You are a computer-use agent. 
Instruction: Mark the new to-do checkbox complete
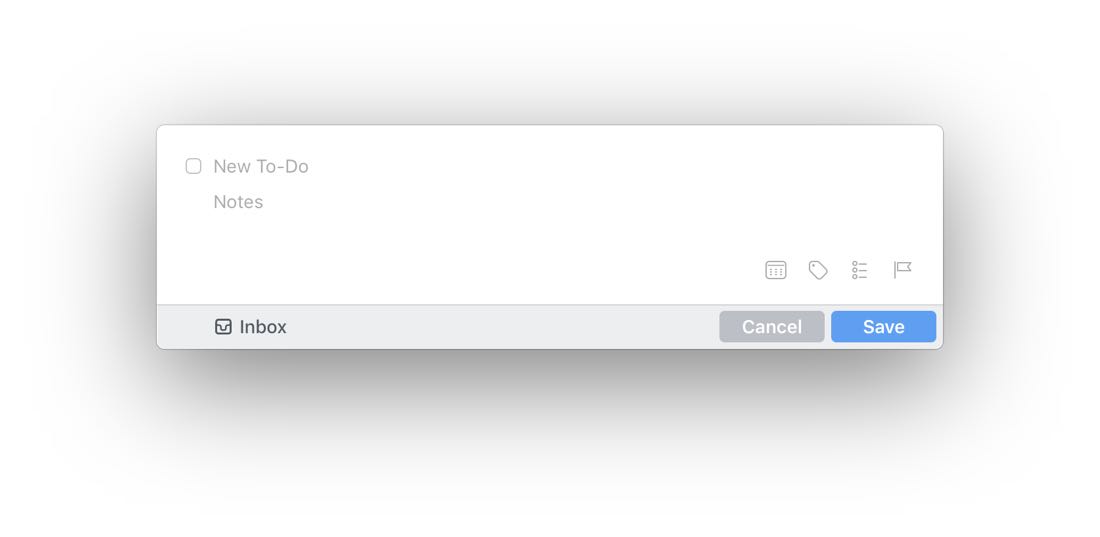tap(193, 166)
